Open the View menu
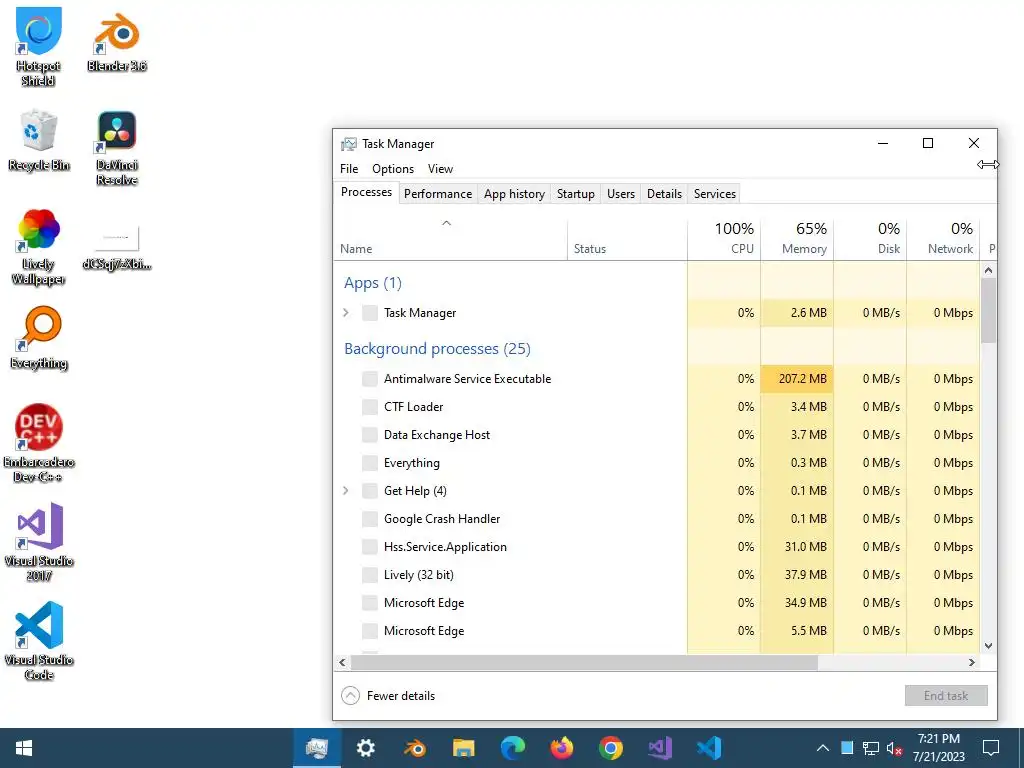The width and height of the screenshot is (1024, 768). click(440, 169)
